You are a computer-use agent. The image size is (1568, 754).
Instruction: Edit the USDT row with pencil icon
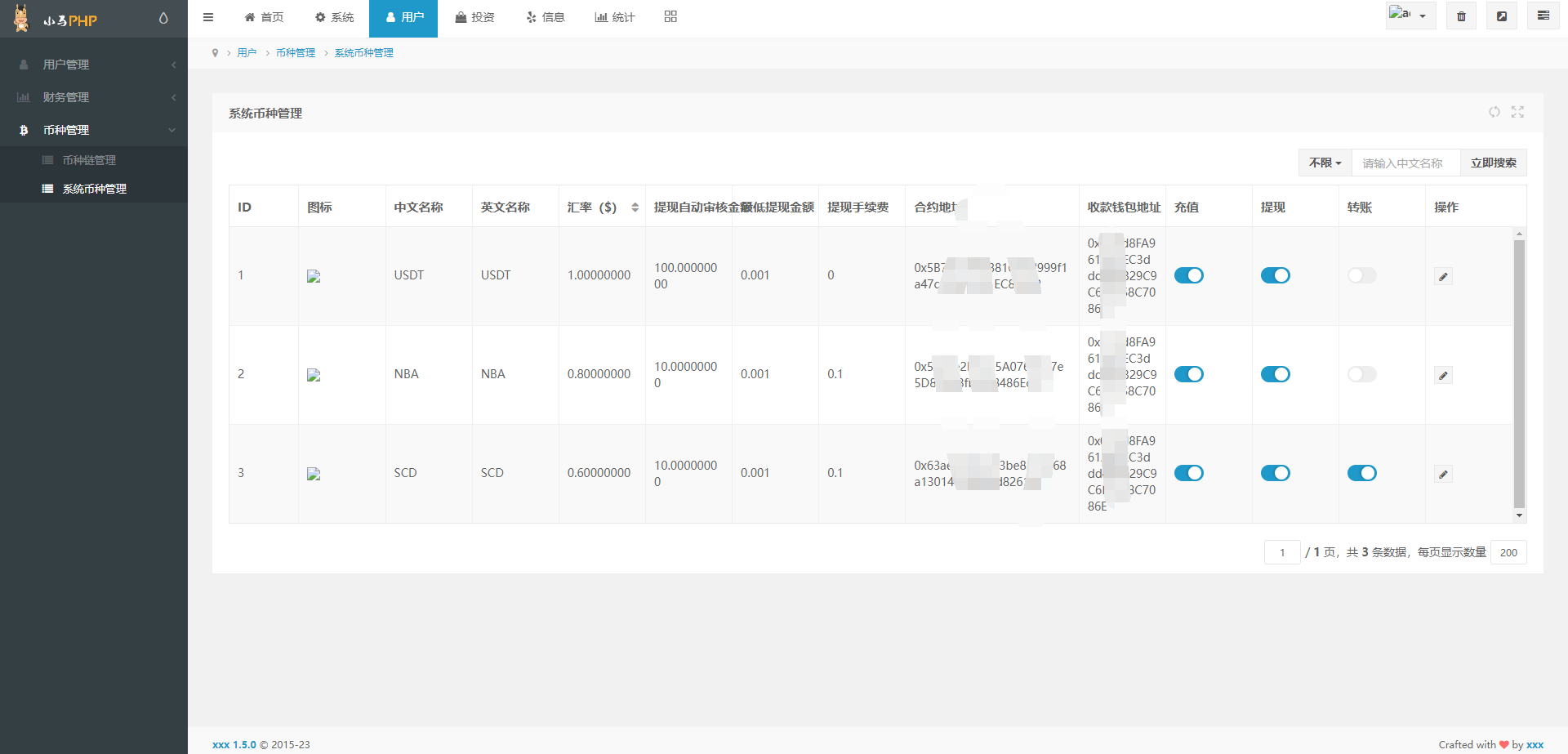1443,277
